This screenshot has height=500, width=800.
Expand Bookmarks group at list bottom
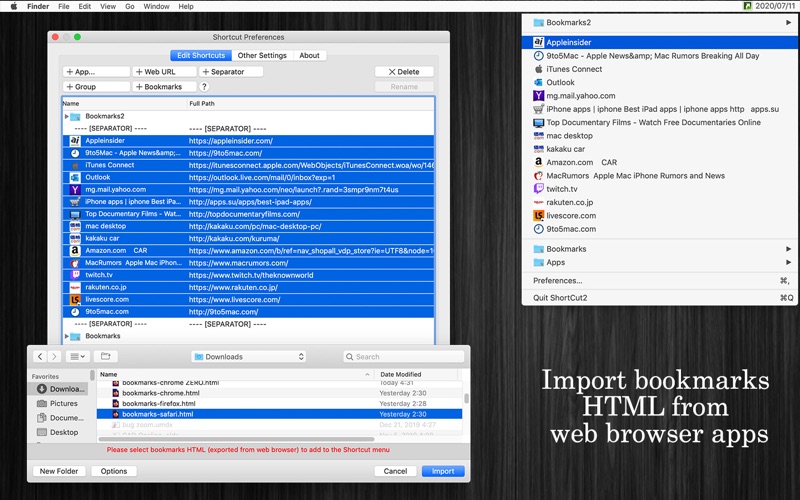66,336
